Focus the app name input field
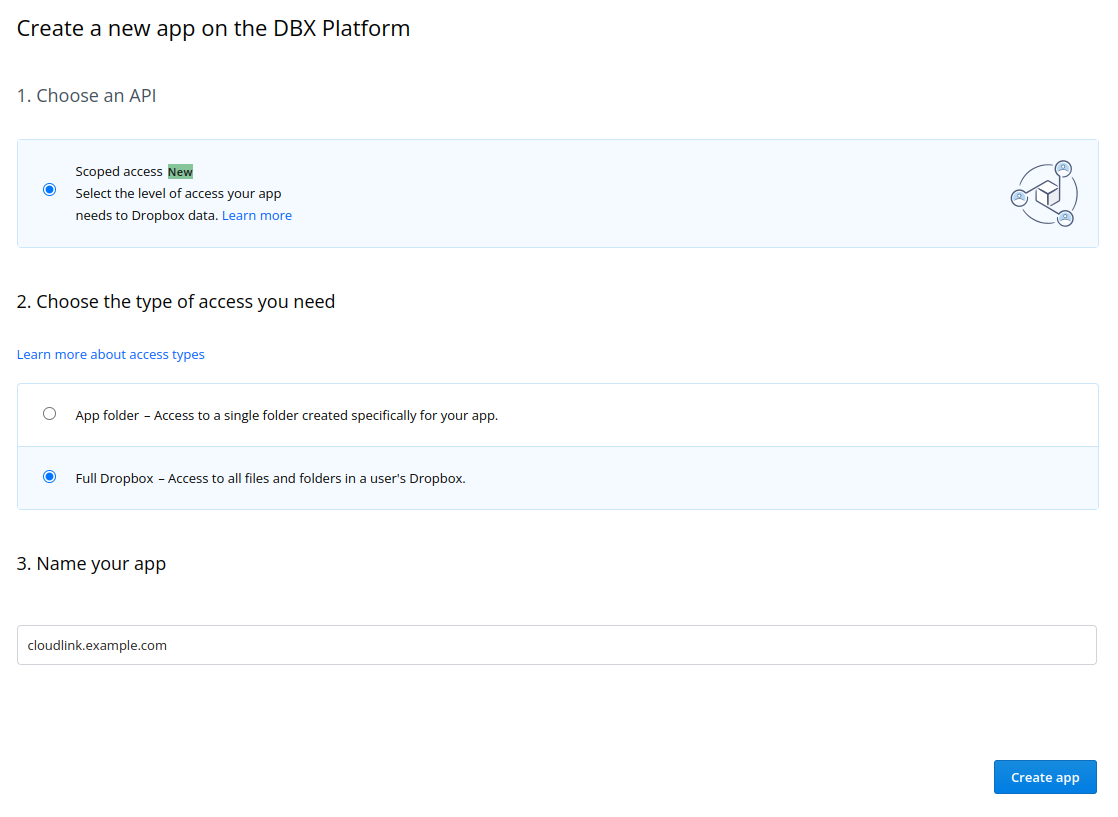The image size is (1118, 817). click(x=556, y=645)
